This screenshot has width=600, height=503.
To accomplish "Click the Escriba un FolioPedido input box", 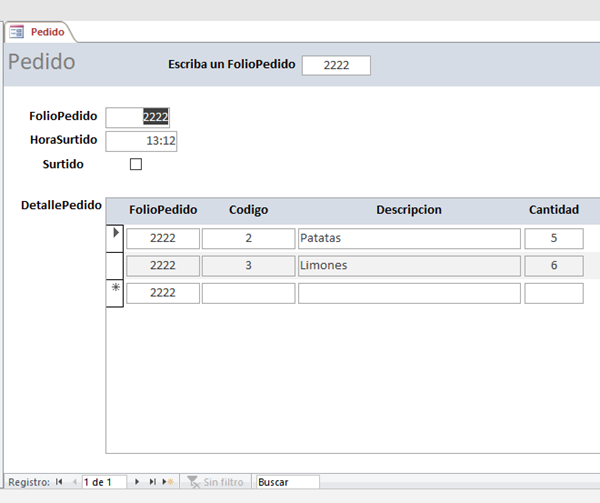I will click(x=335, y=65).
